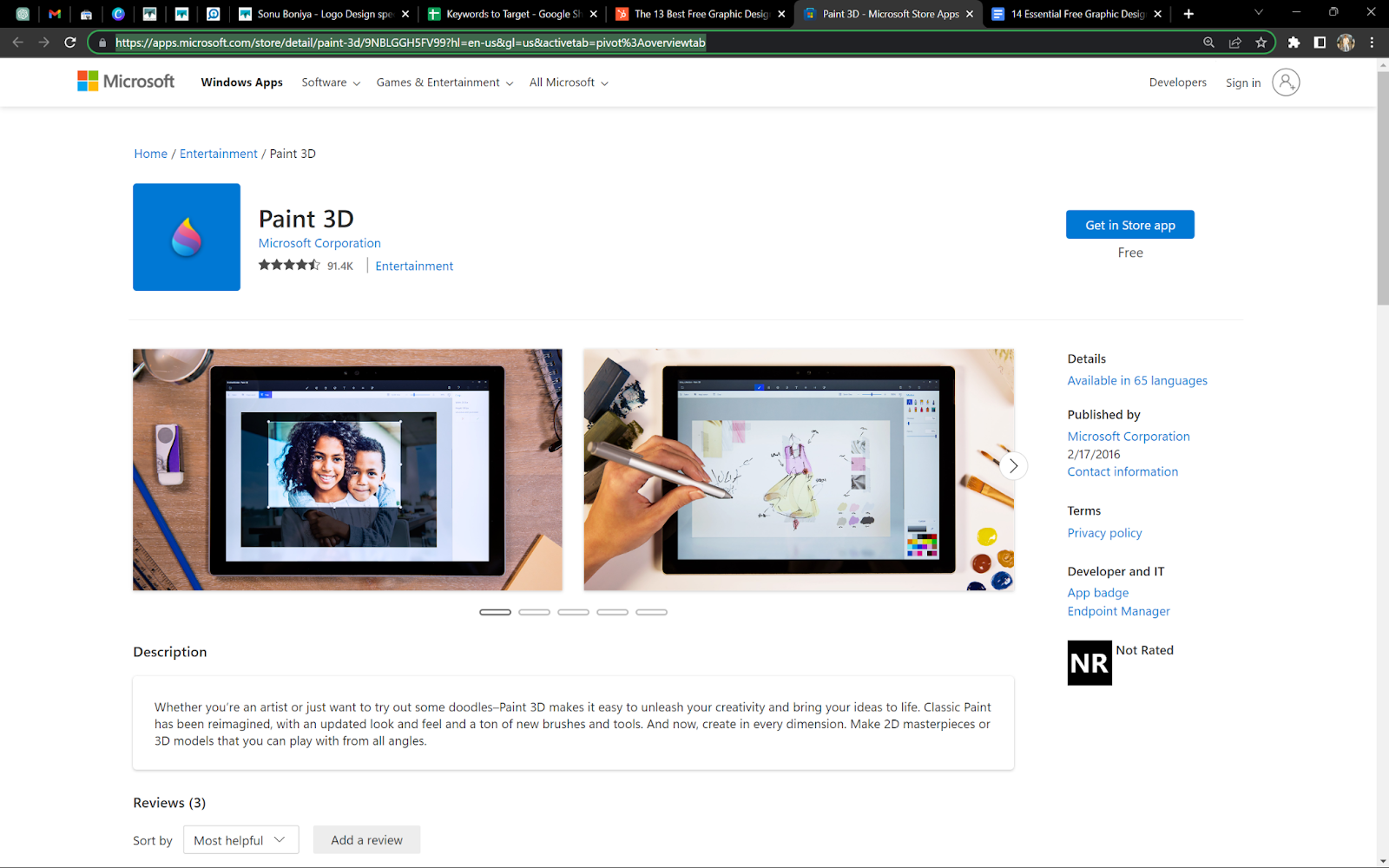Viewport: 1389px width, 868px height.
Task: Open the photo editing screenshot thumbnail
Action: coord(347,470)
